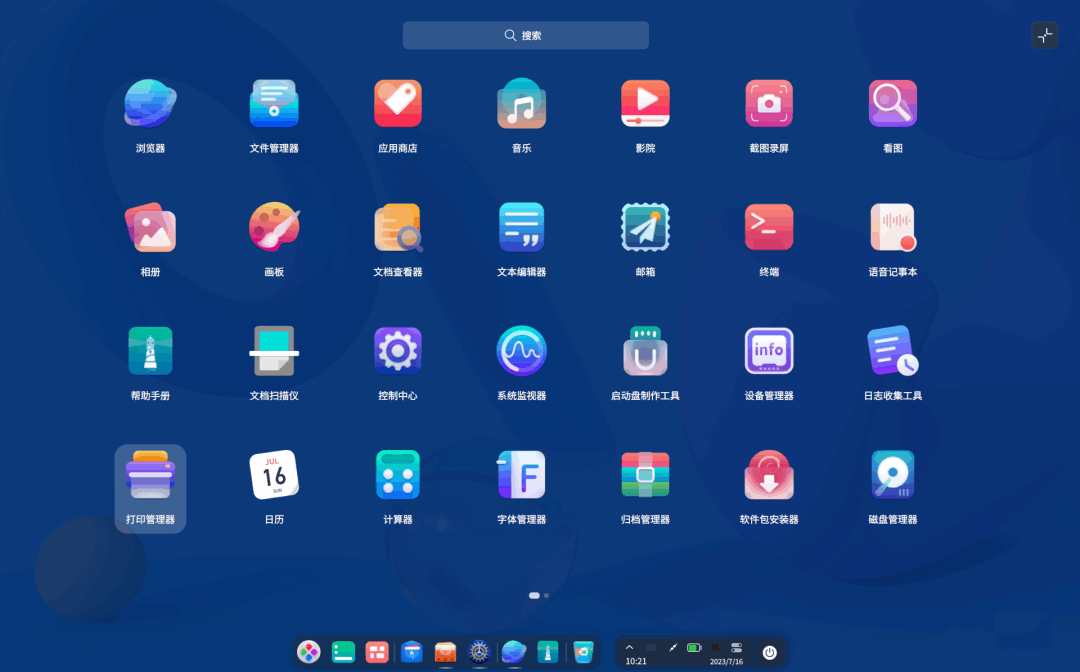Switch to the first launcher page dot
1080x672 pixels.
534,596
